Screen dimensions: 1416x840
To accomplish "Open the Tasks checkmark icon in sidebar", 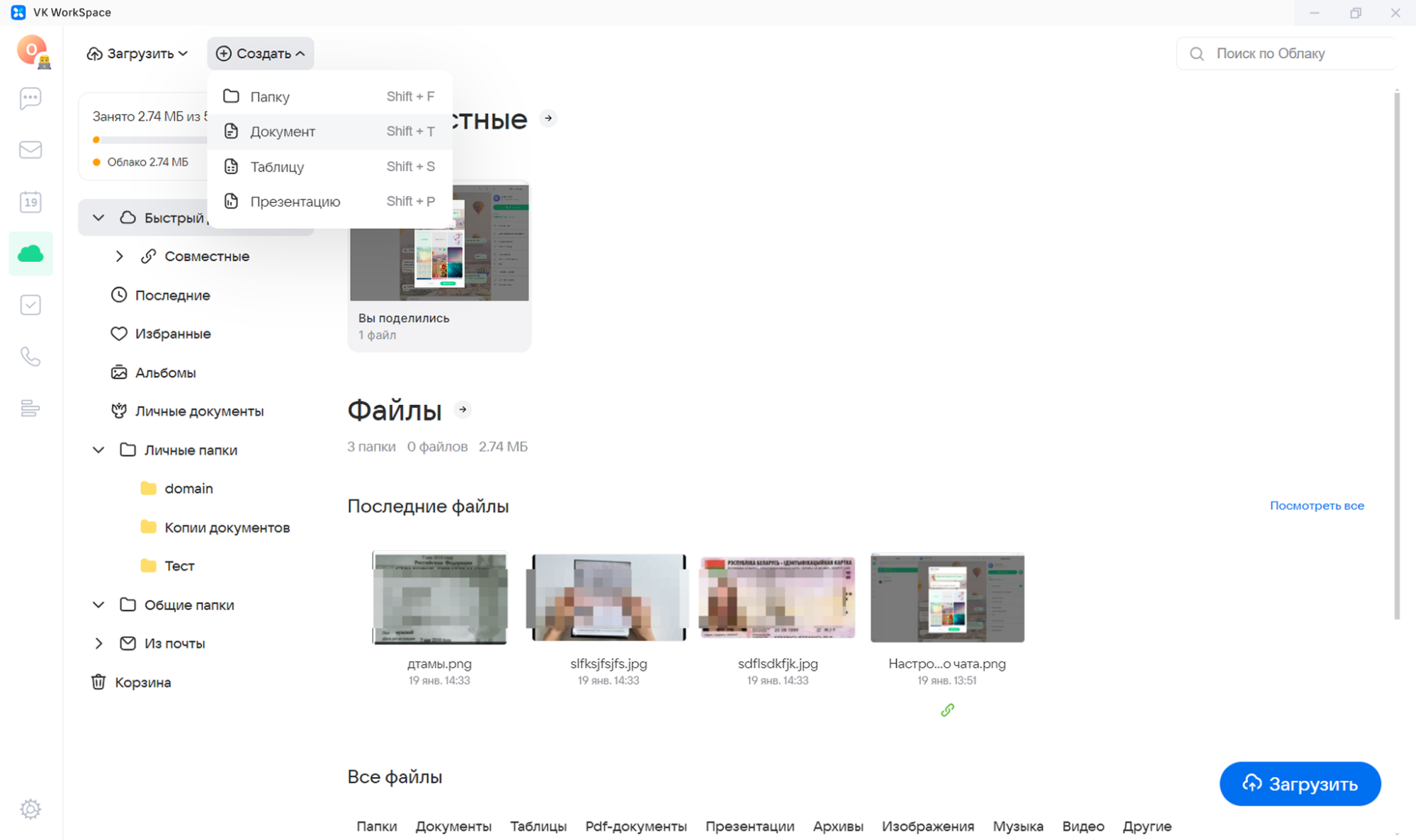I will (30, 305).
